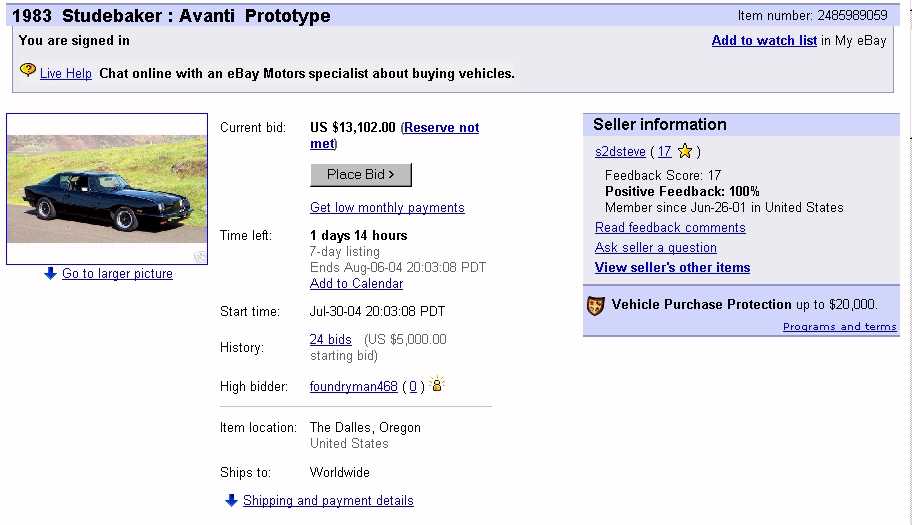Click the new user icon beside foundryman468
The height and width of the screenshot is (525, 912).
click(x=437, y=384)
